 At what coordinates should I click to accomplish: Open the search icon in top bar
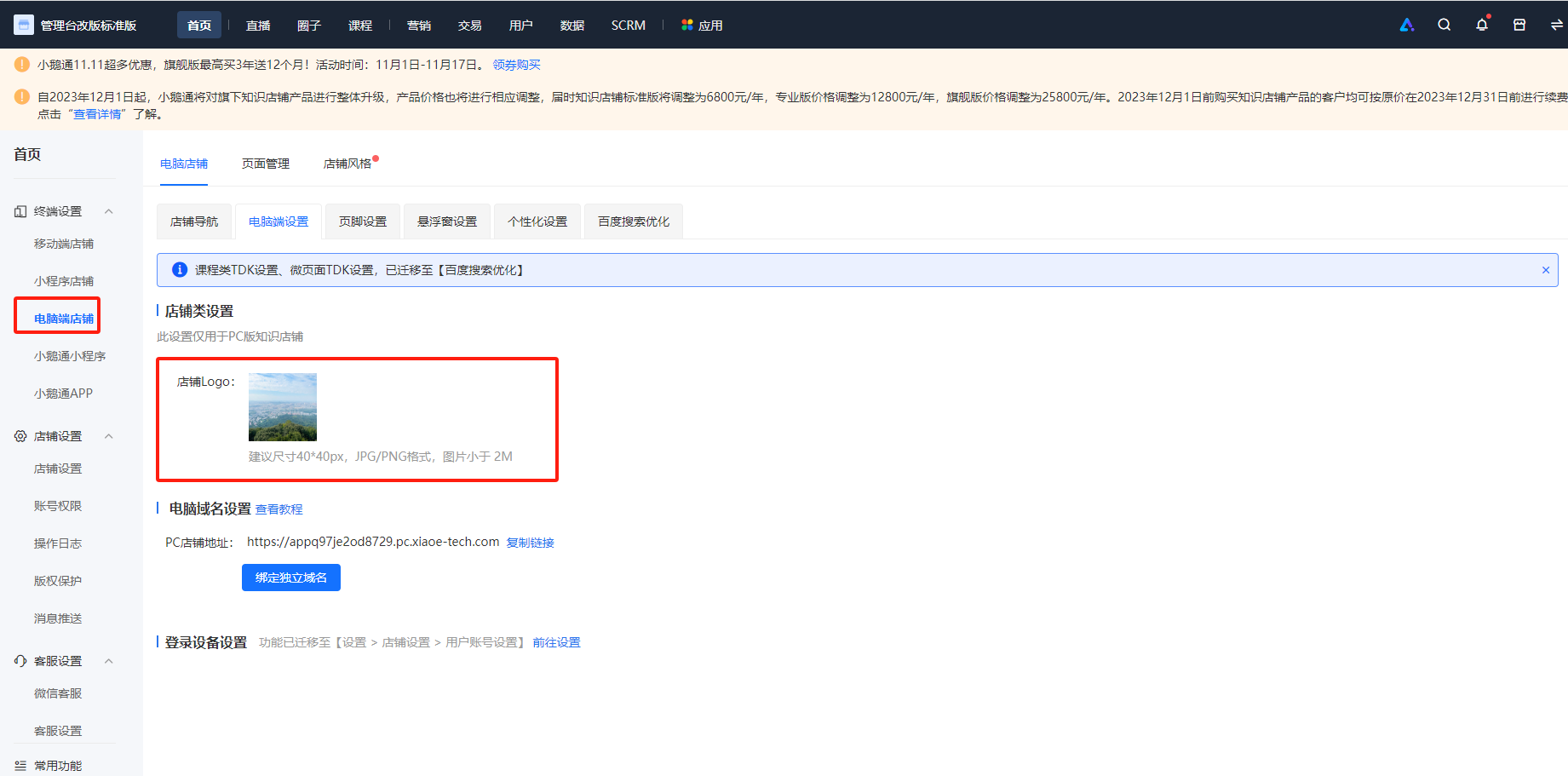click(x=1444, y=25)
